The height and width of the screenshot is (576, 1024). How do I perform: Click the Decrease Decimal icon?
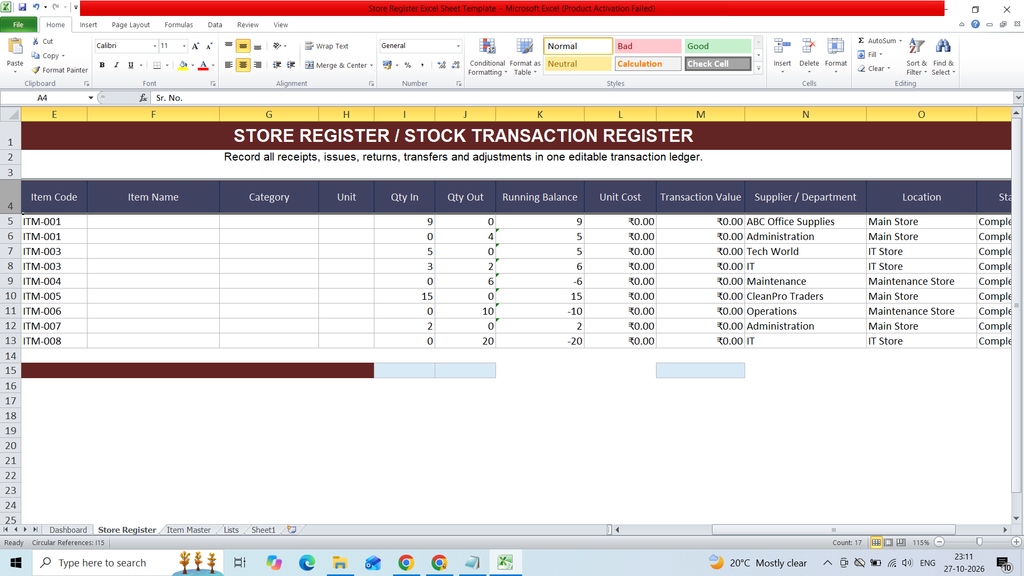[455, 65]
